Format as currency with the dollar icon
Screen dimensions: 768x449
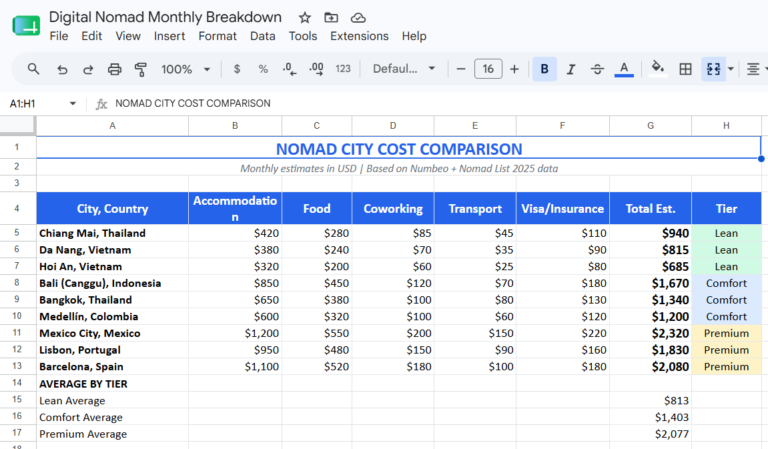tap(237, 69)
